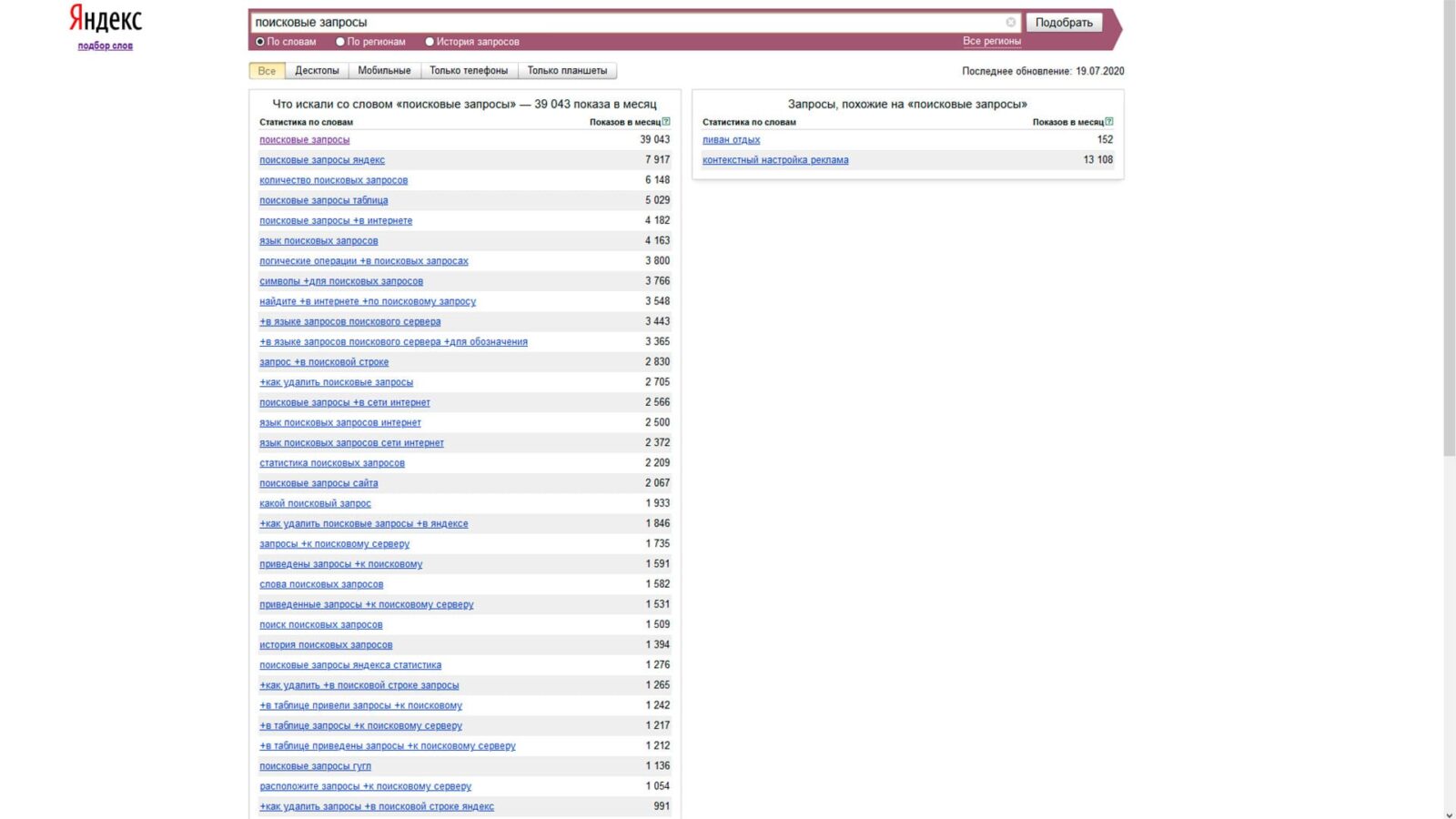Open the Все регионы selector

pyautogui.click(x=992, y=41)
